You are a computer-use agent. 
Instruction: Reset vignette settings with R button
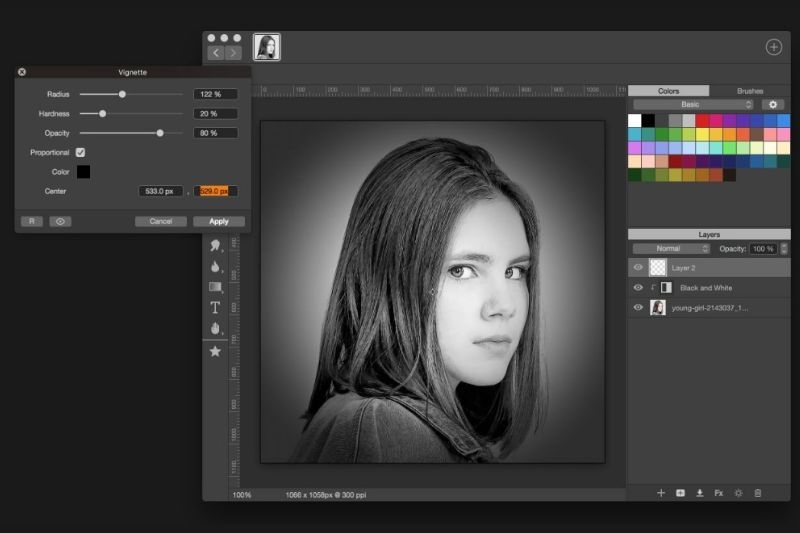point(32,221)
